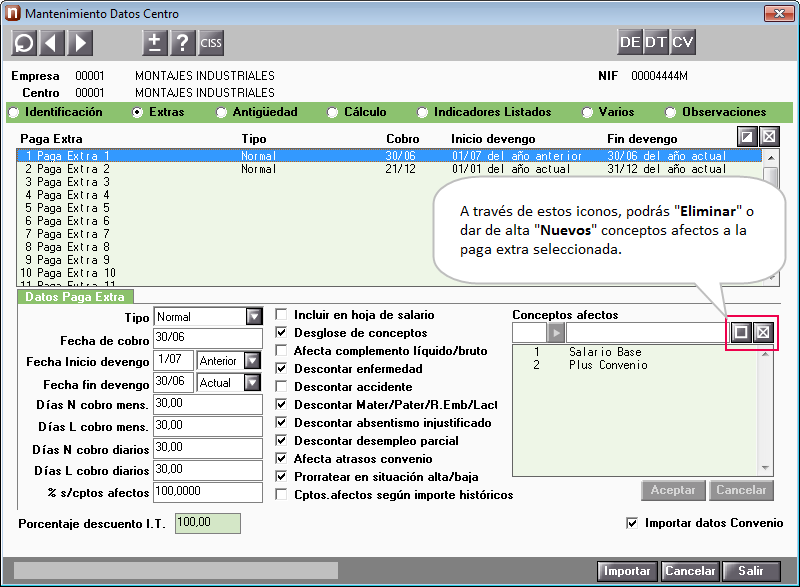This screenshot has width=800, height=587.
Task: Click the Días N cobro mens. field
Action: pos(208,404)
